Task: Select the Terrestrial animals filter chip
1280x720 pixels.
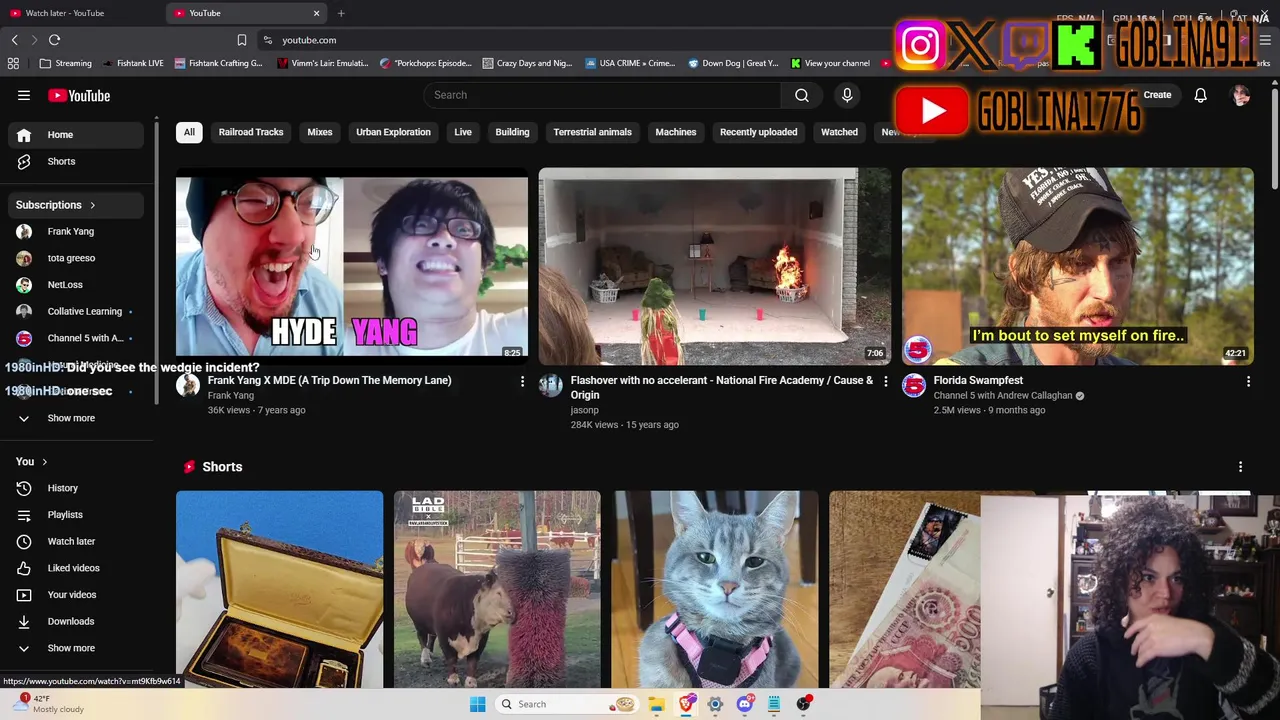Action: click(592, 132)
